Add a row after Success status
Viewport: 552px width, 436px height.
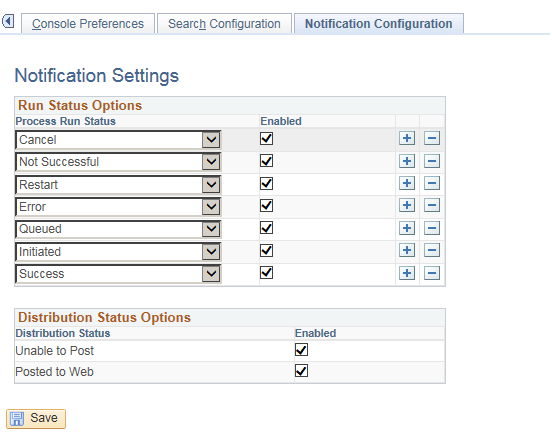pos(407,273)
